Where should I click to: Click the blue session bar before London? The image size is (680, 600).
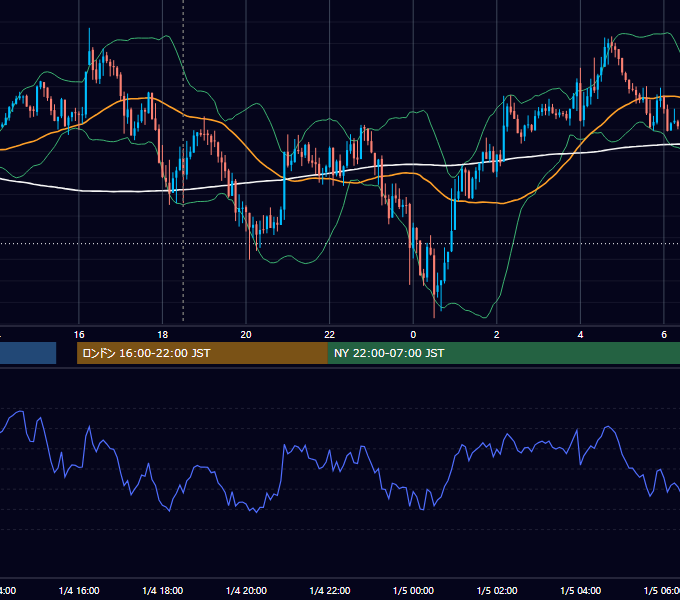28,353
